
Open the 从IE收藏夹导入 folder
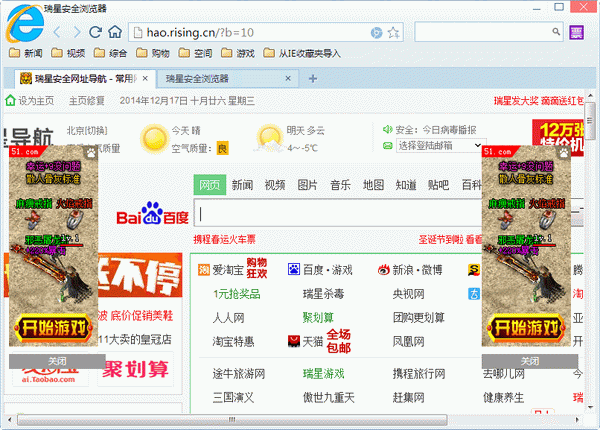(302, 53)
